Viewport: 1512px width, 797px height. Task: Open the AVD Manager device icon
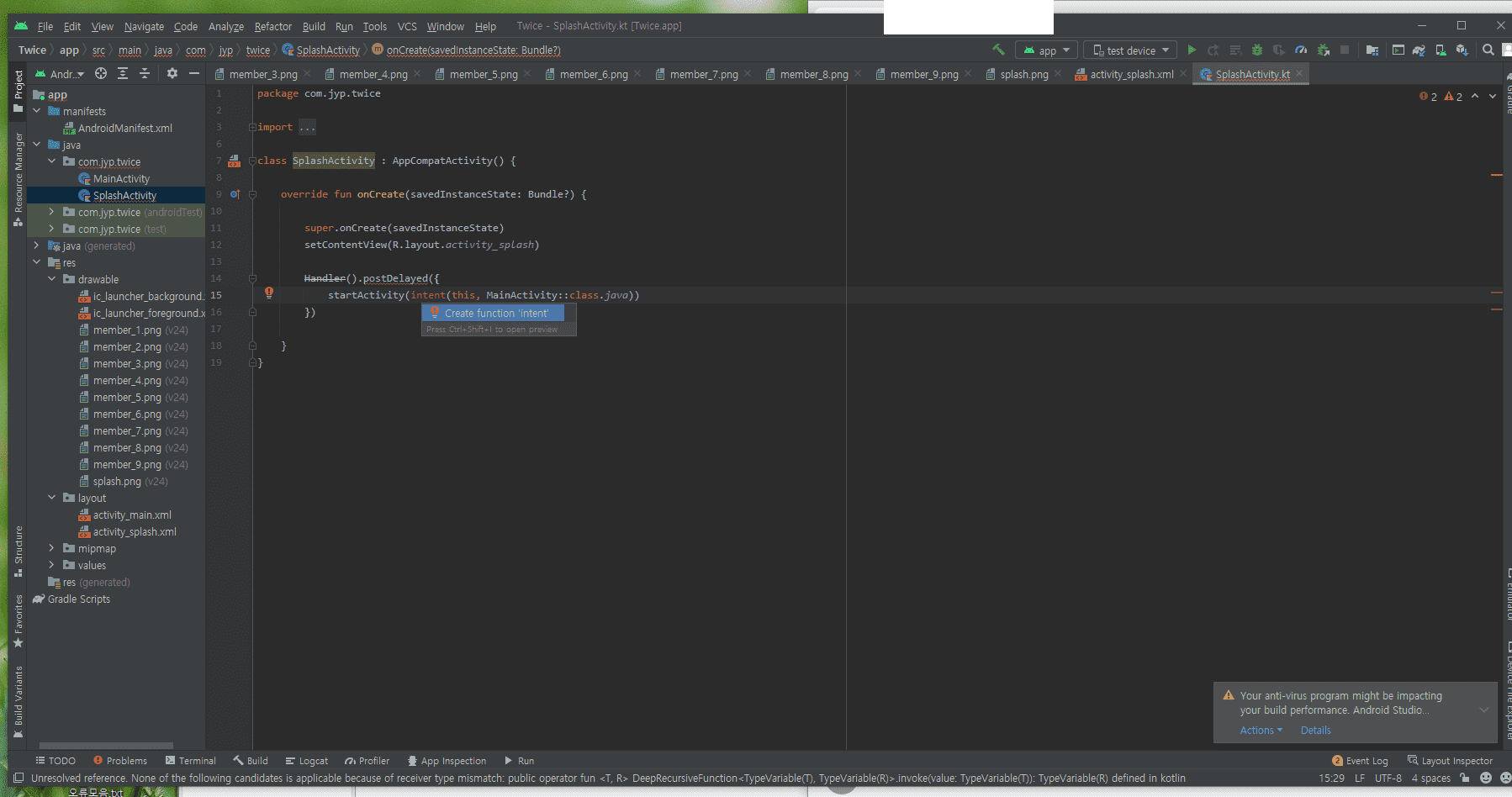(x=1441, y=50)
